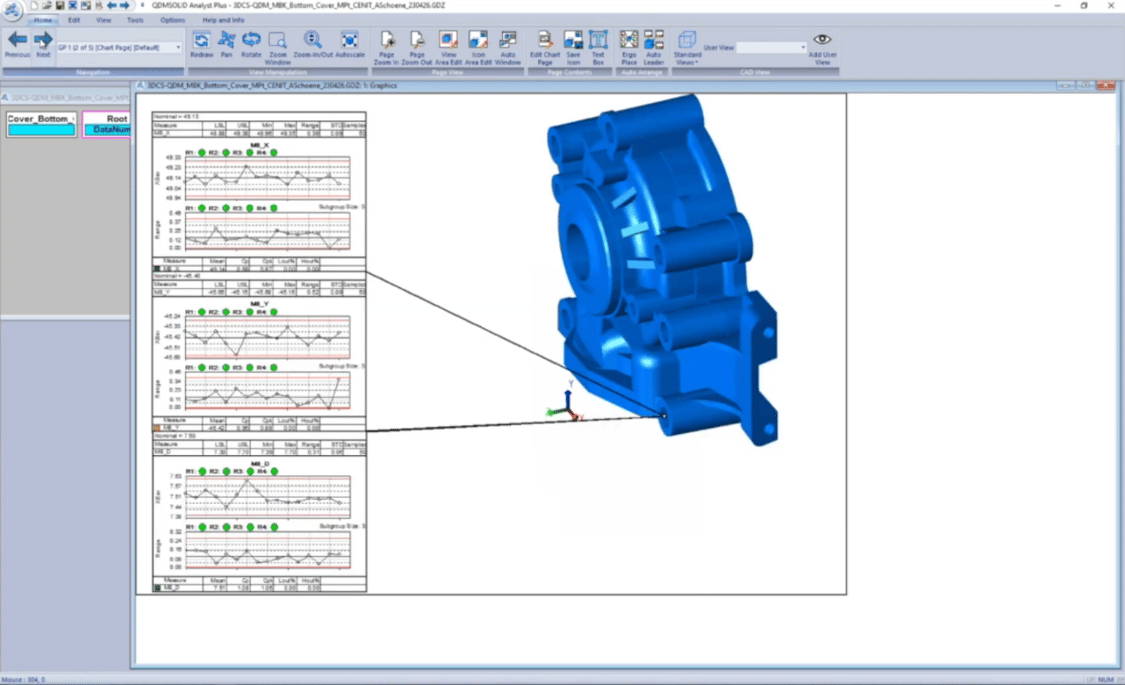Select Cover_Bottom in the left panel
The height and width of the screenshot is (685, 1125).
(x=40, y=122)
